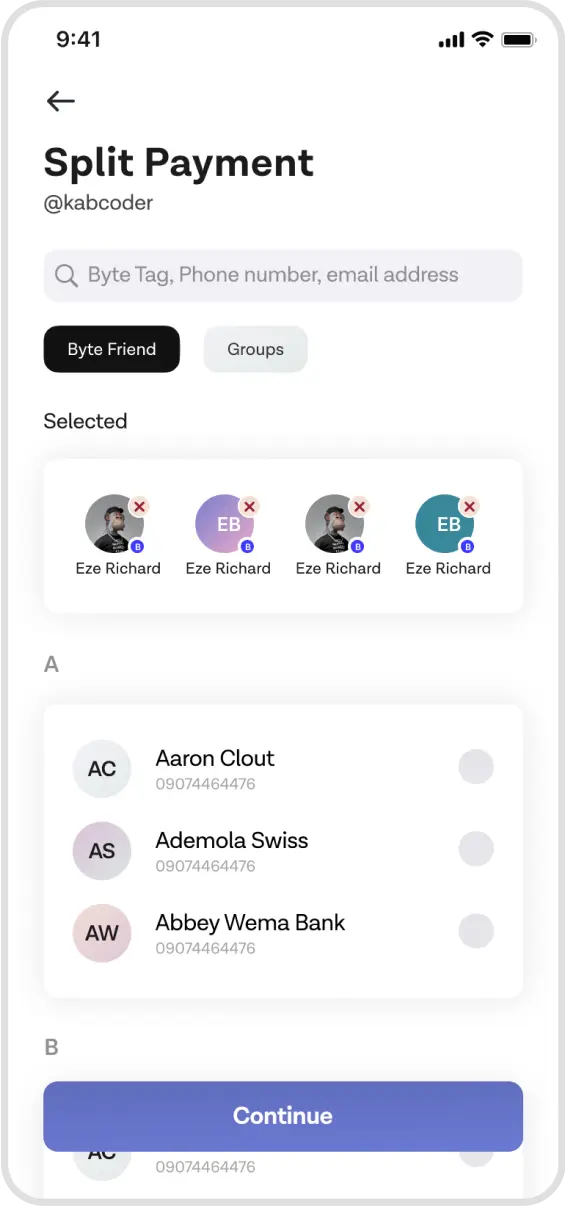
Task: Select Abbey Wema Bank's radio circle
Action: (x=476, y=931)
